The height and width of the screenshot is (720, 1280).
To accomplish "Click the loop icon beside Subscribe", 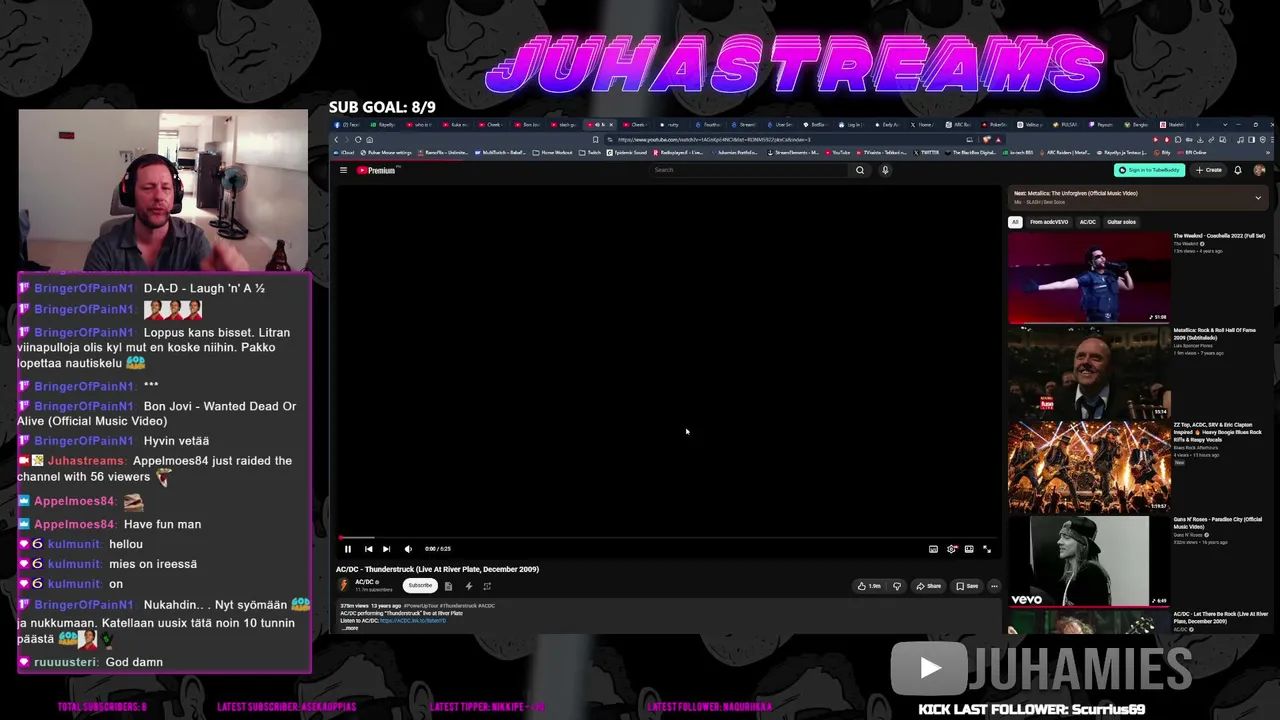I will click(x=487, y=586).
